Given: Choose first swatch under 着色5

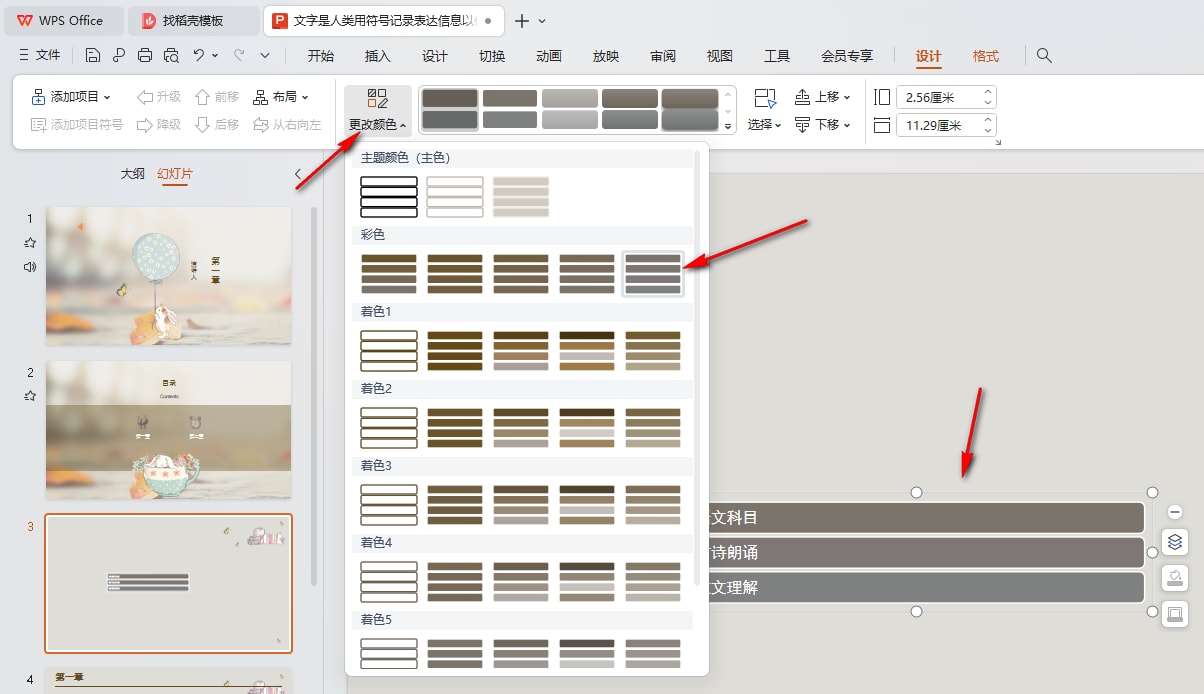Looking at the screenshot, I should coord(389,653).
